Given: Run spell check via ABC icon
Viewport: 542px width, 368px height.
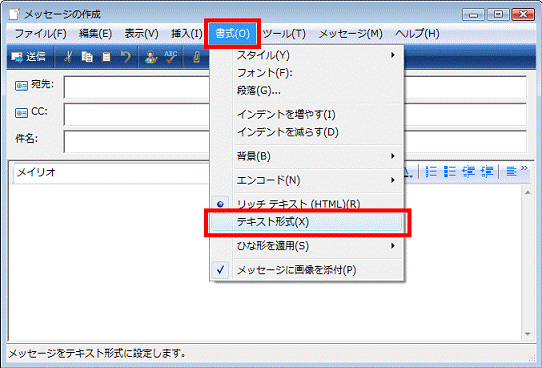Looking at the screenshot, I should [x=170, y=56].
